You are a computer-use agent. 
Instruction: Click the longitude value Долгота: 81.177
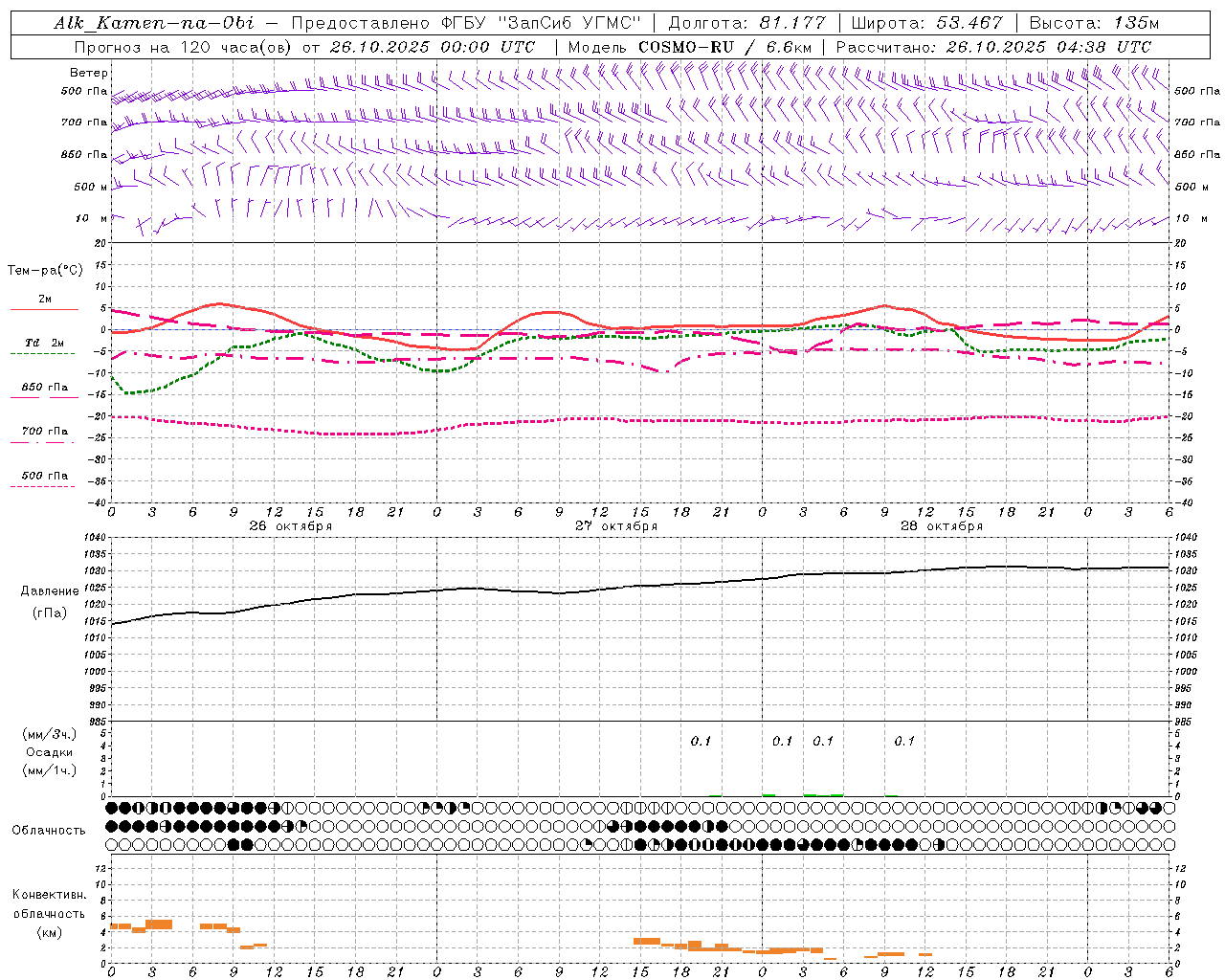(x=746, y=23)
